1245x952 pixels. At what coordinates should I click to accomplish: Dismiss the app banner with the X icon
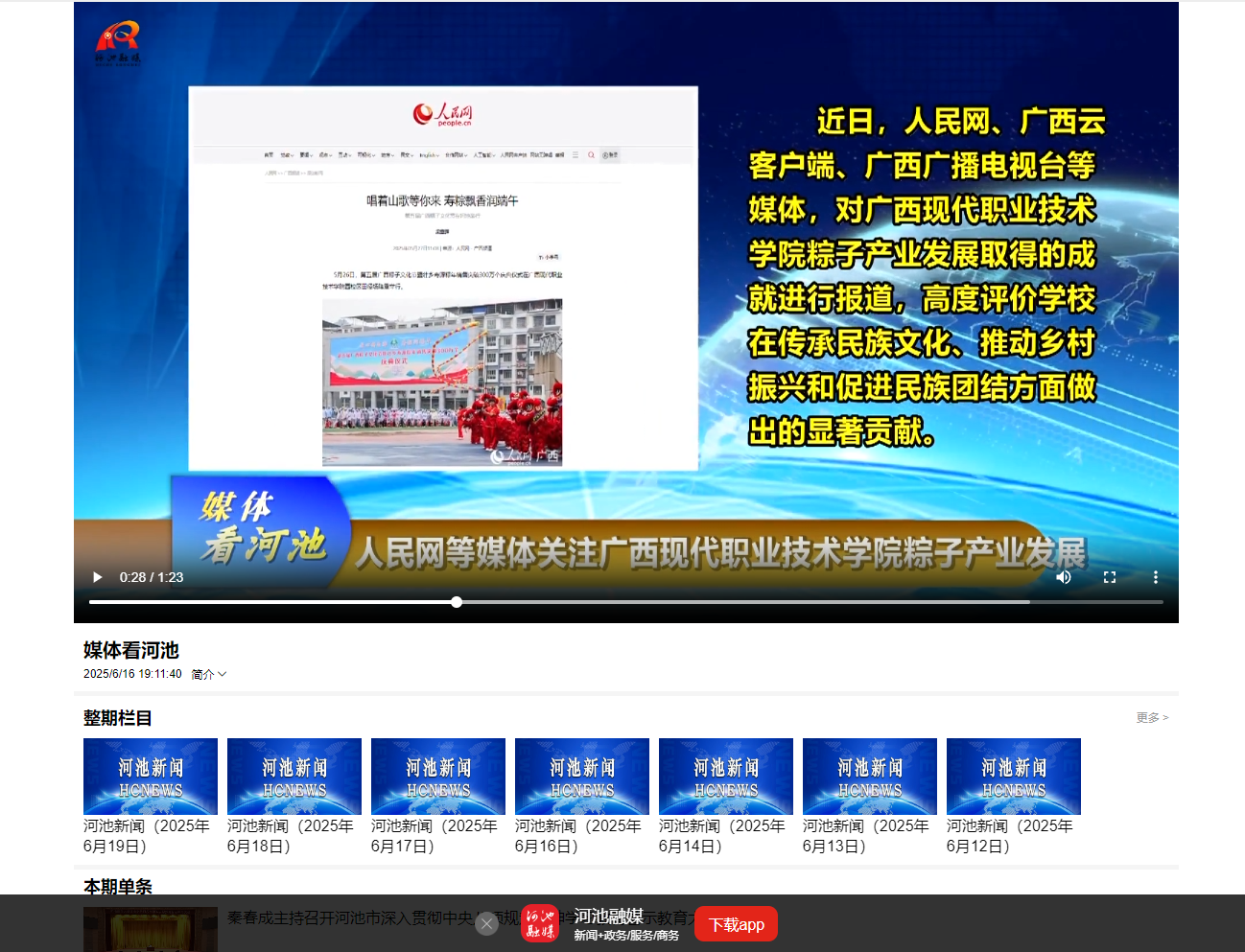(x=487, y=923)
